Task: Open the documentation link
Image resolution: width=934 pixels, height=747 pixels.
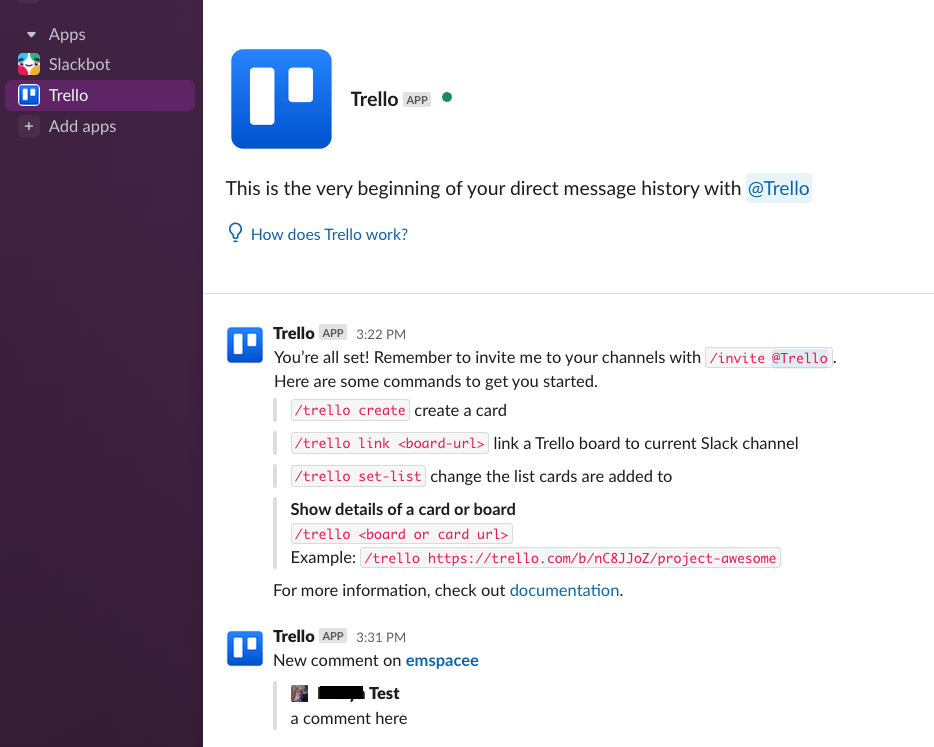Action: coord(564,590)
